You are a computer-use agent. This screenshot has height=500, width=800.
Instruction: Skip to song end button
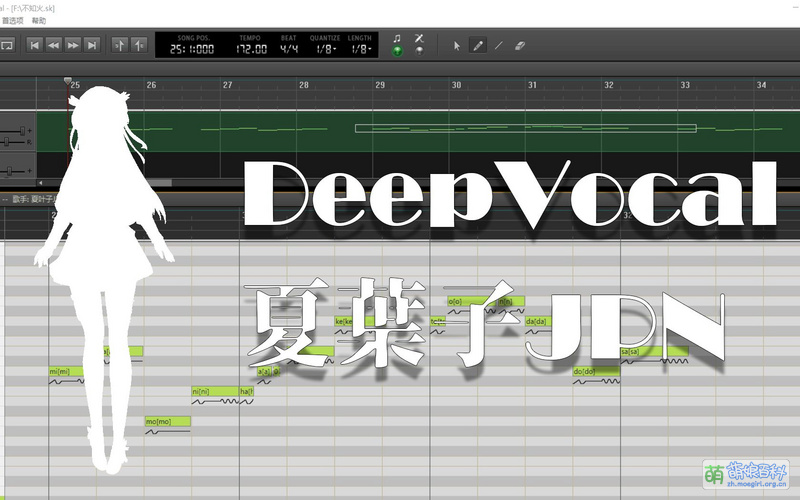point(92,45)
